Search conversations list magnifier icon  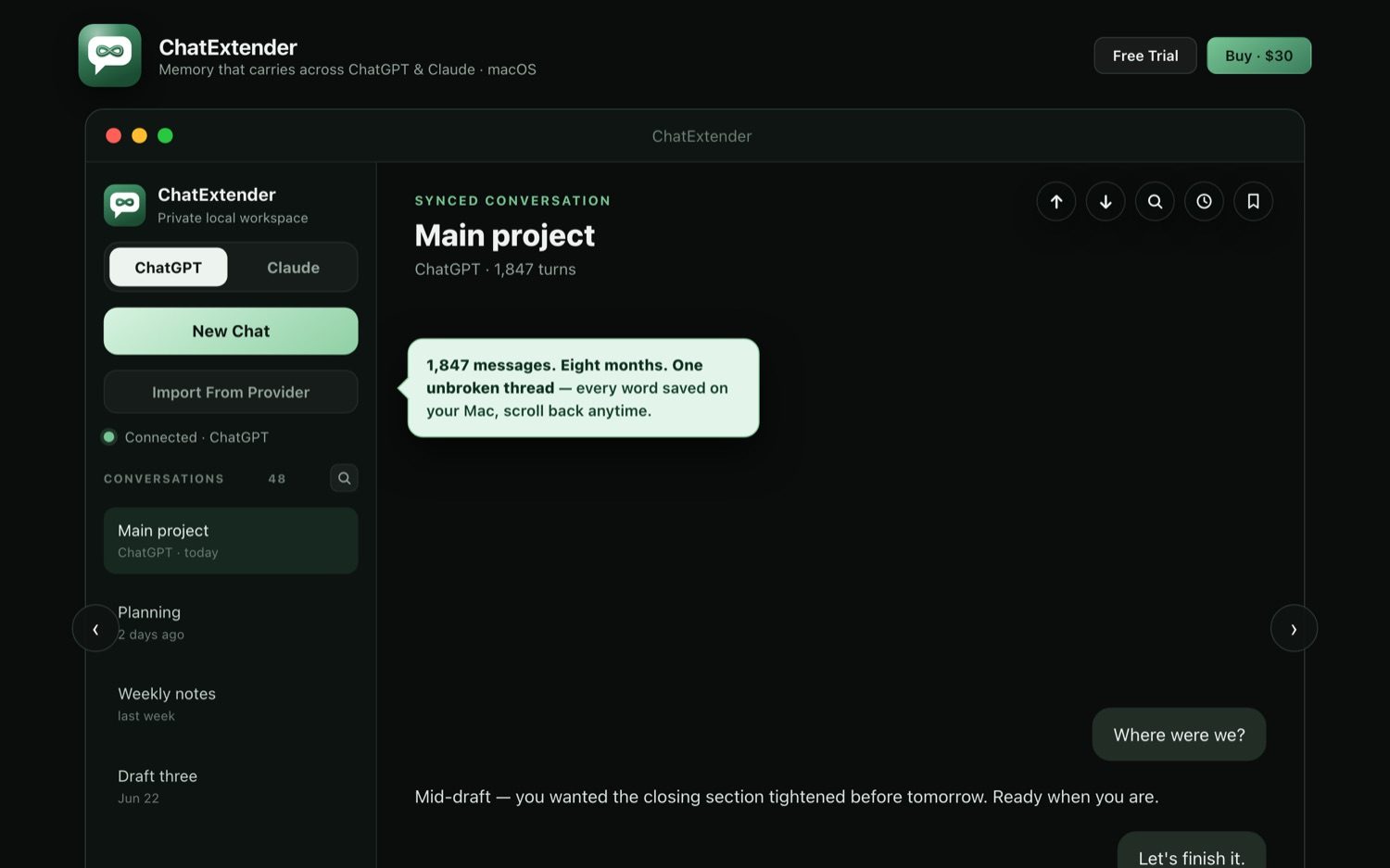[344, 478]
